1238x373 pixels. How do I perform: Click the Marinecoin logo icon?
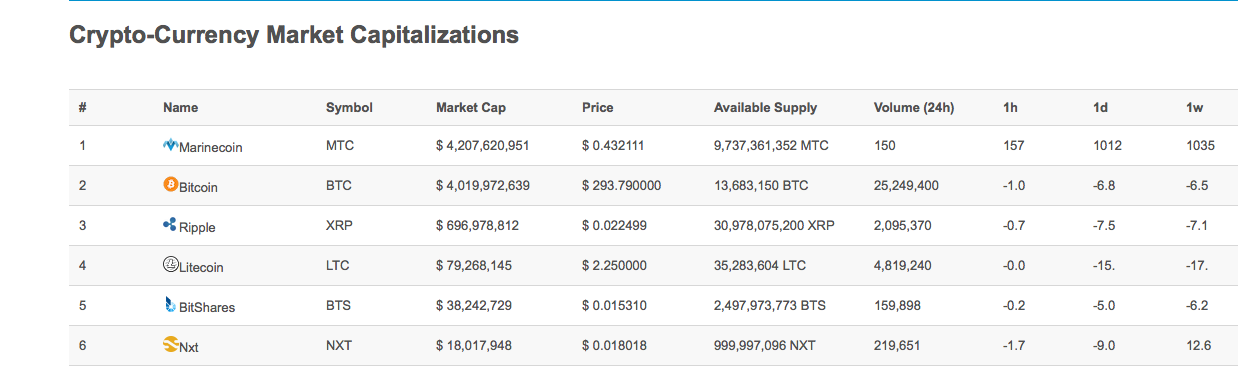pos(170,145)
